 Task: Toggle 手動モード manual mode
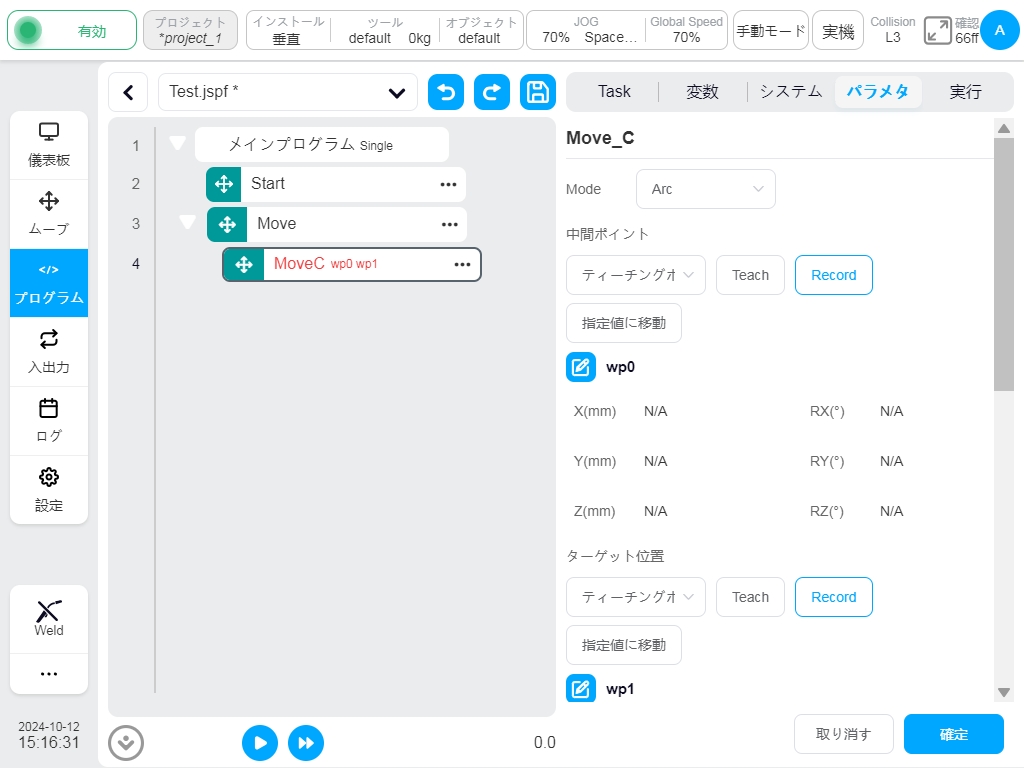(x=771, y=31)
